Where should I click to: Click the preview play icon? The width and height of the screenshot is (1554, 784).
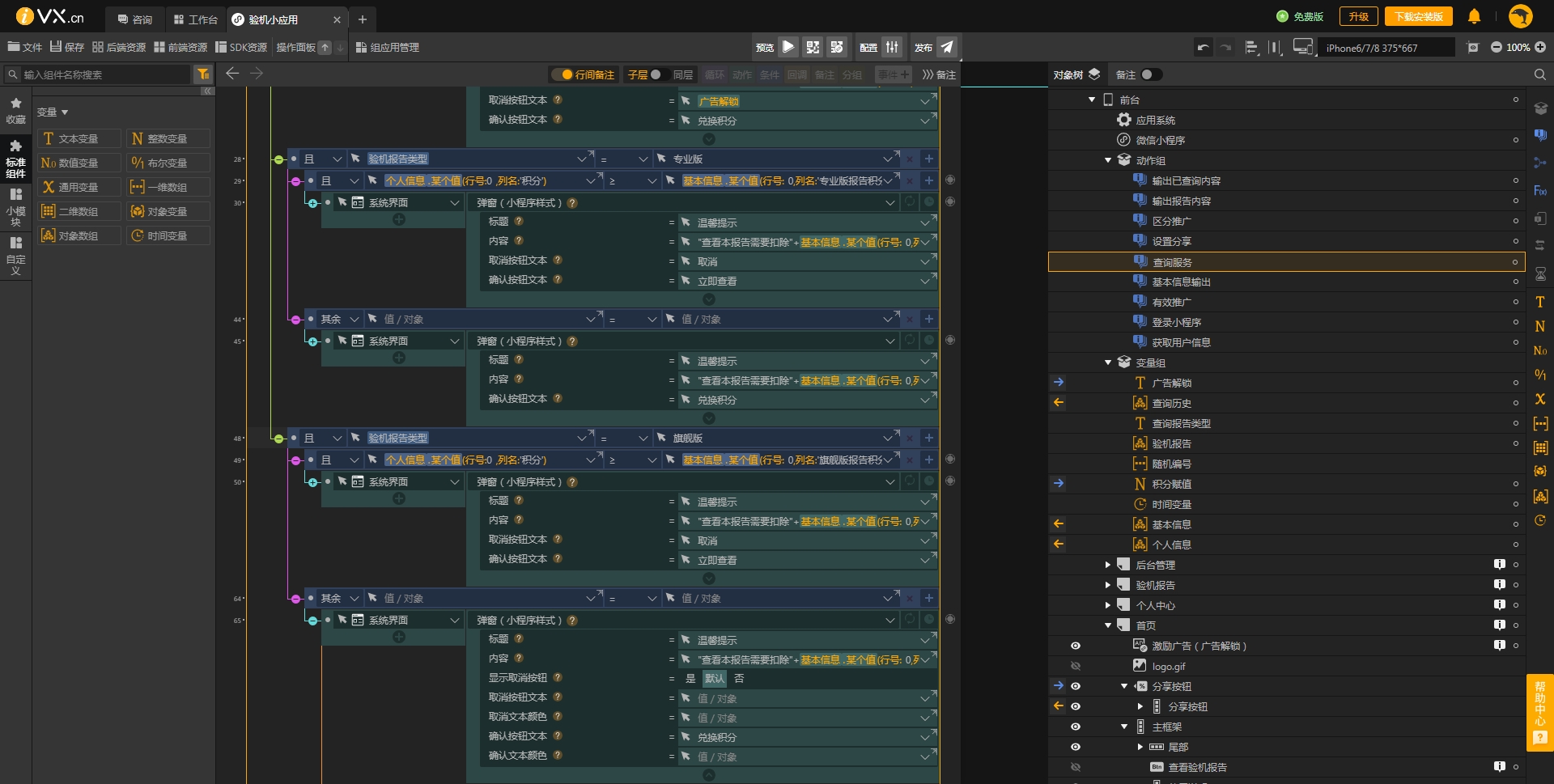788,47
